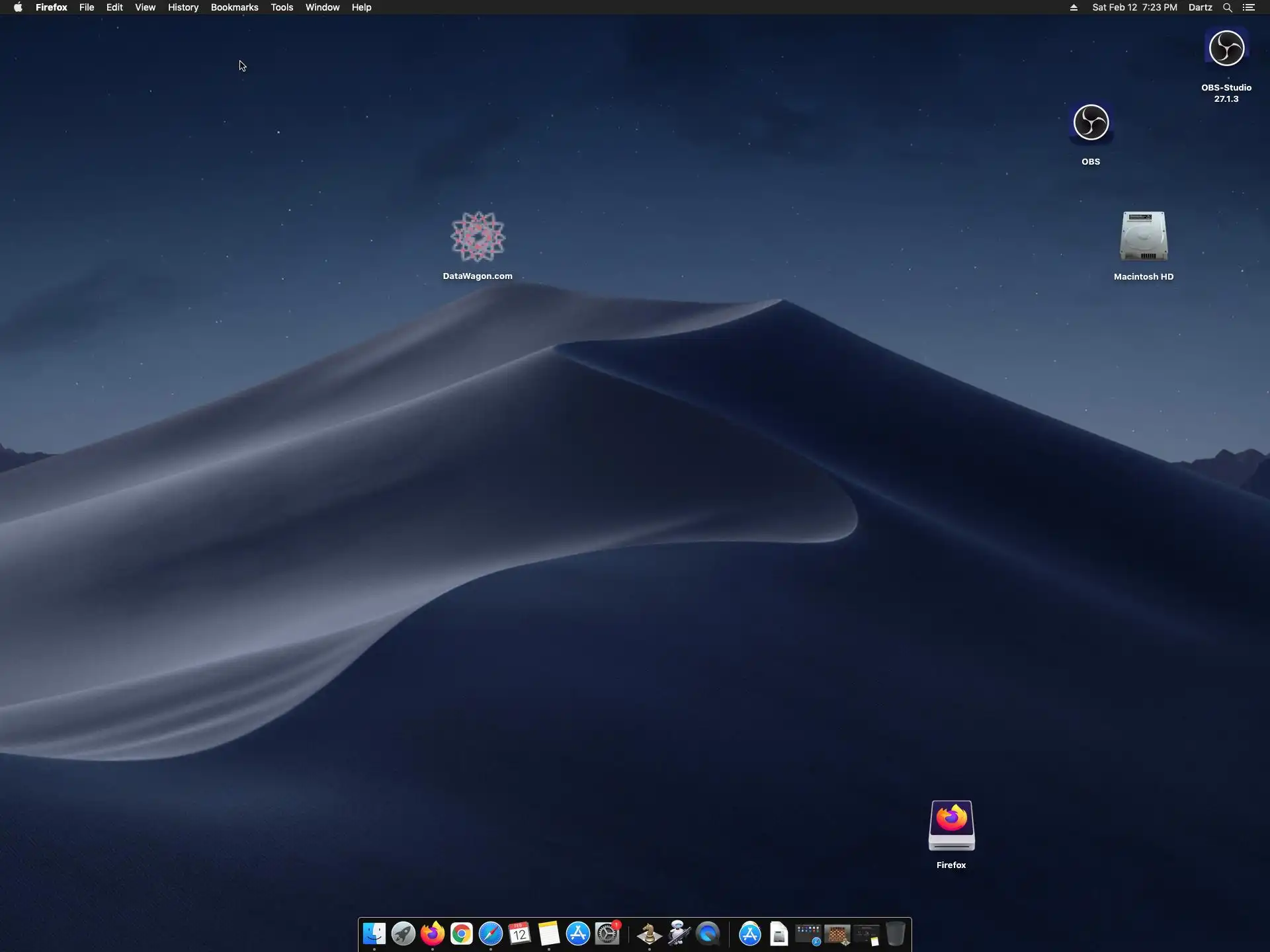Open System Preferences gear in Dock
The height and width of the screenshot is (952, 1270).
[x=607, y=933]
